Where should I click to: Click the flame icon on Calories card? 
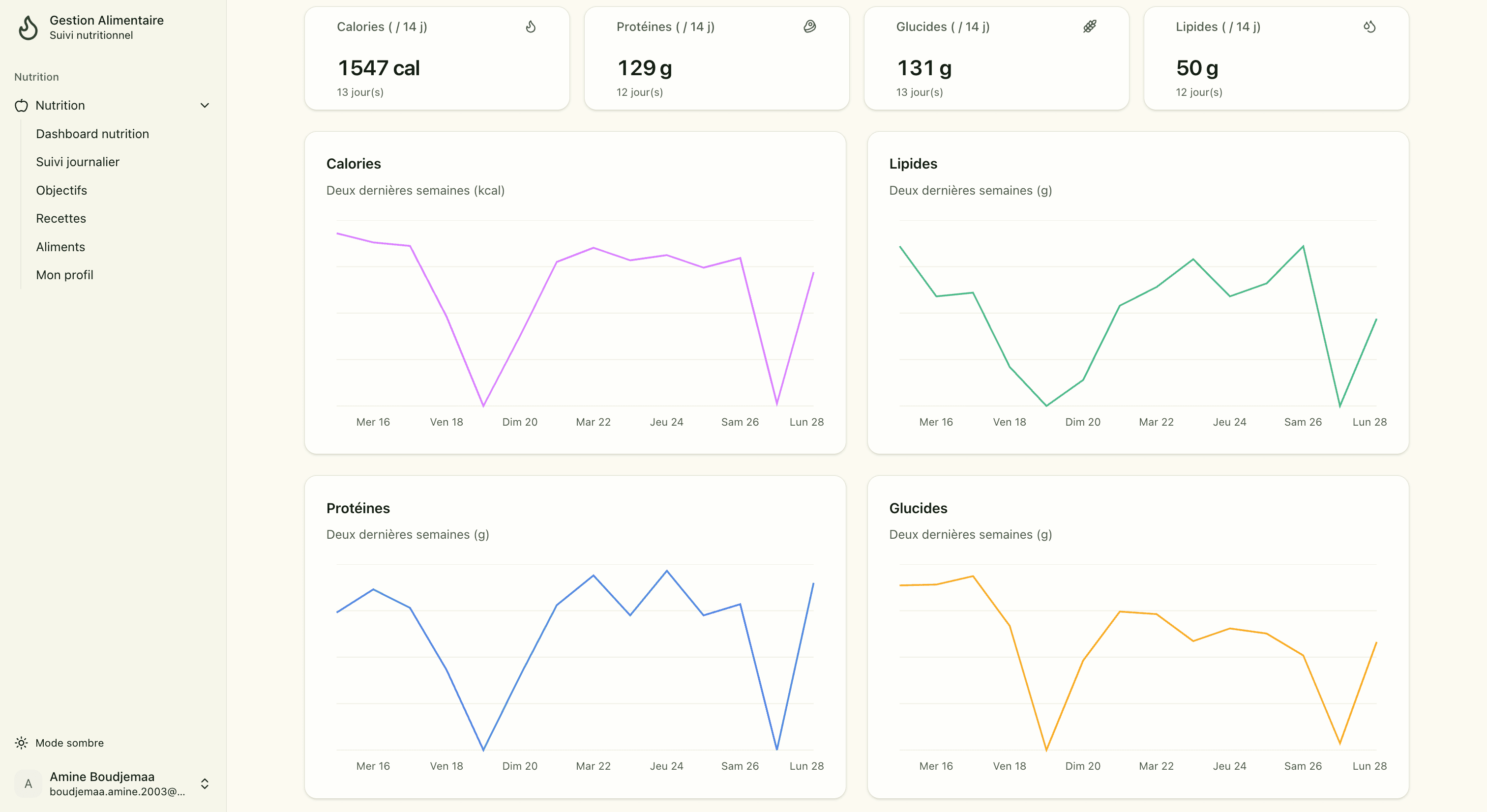(531, 27)
